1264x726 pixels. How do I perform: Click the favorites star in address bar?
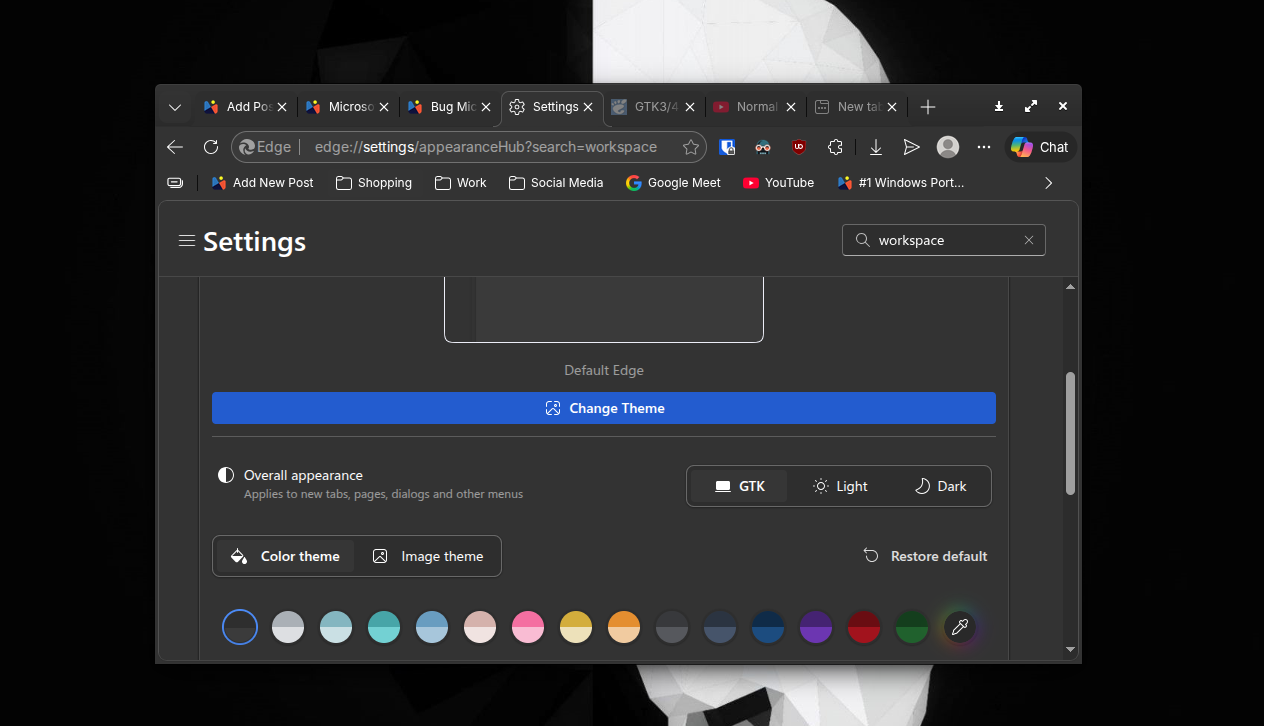pos(691,147)
